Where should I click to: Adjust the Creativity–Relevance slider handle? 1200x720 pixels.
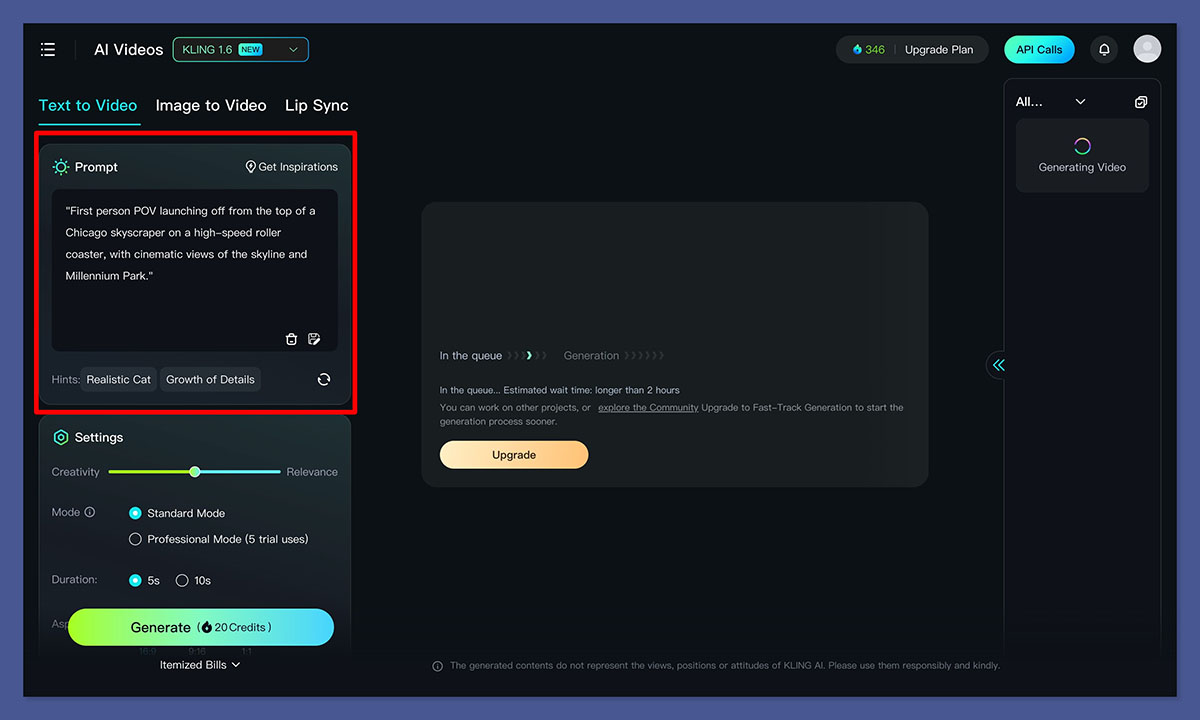point(195,472)
